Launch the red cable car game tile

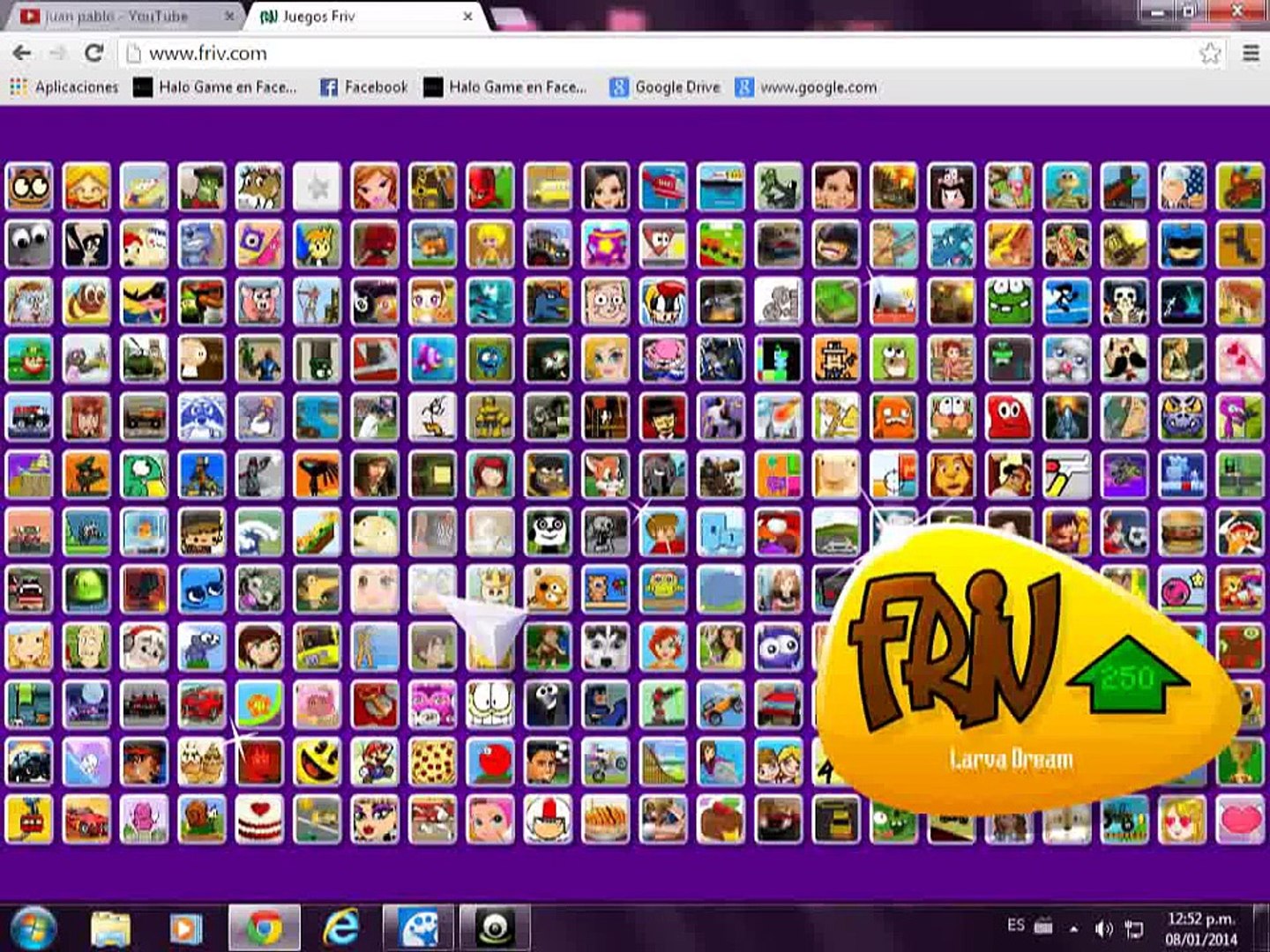click(29, 819)
